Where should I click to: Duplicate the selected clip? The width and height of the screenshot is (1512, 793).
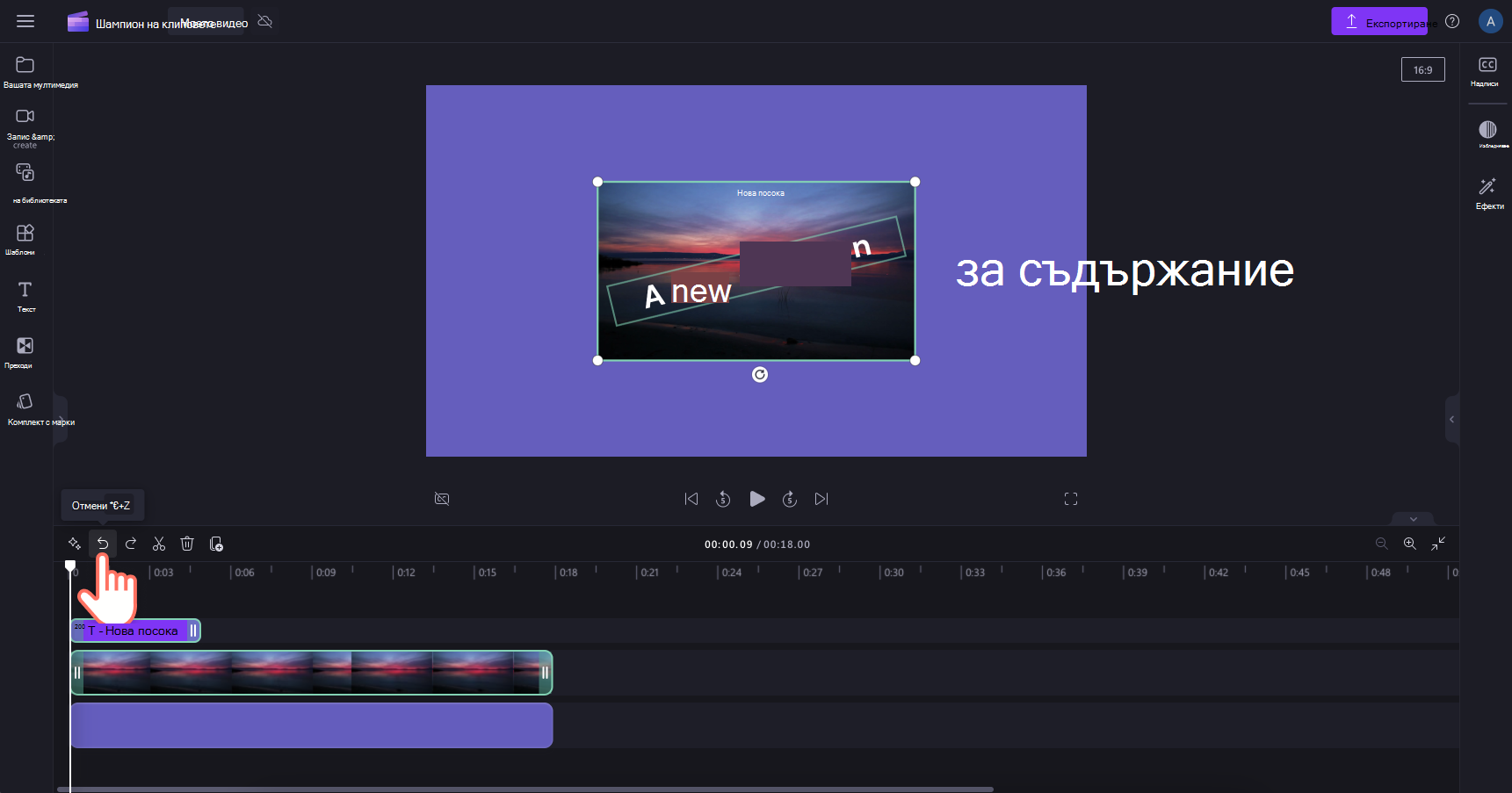(x=216, y=544)
